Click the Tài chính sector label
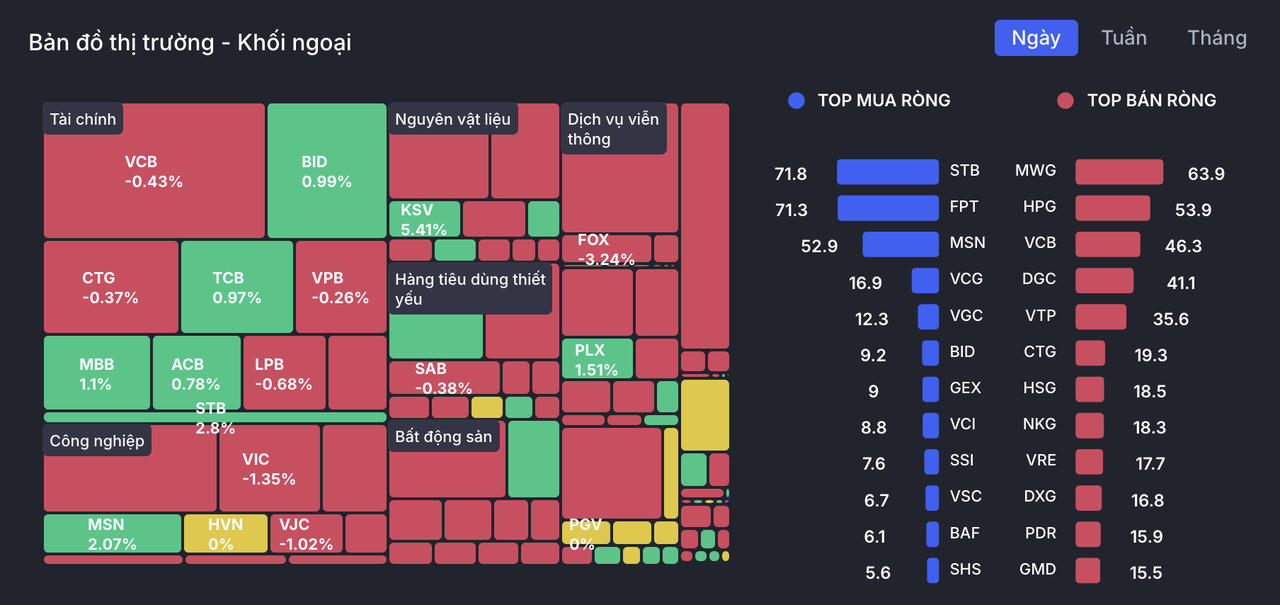Viewport: 1280px width, 605px height. (x=83, y=119)
